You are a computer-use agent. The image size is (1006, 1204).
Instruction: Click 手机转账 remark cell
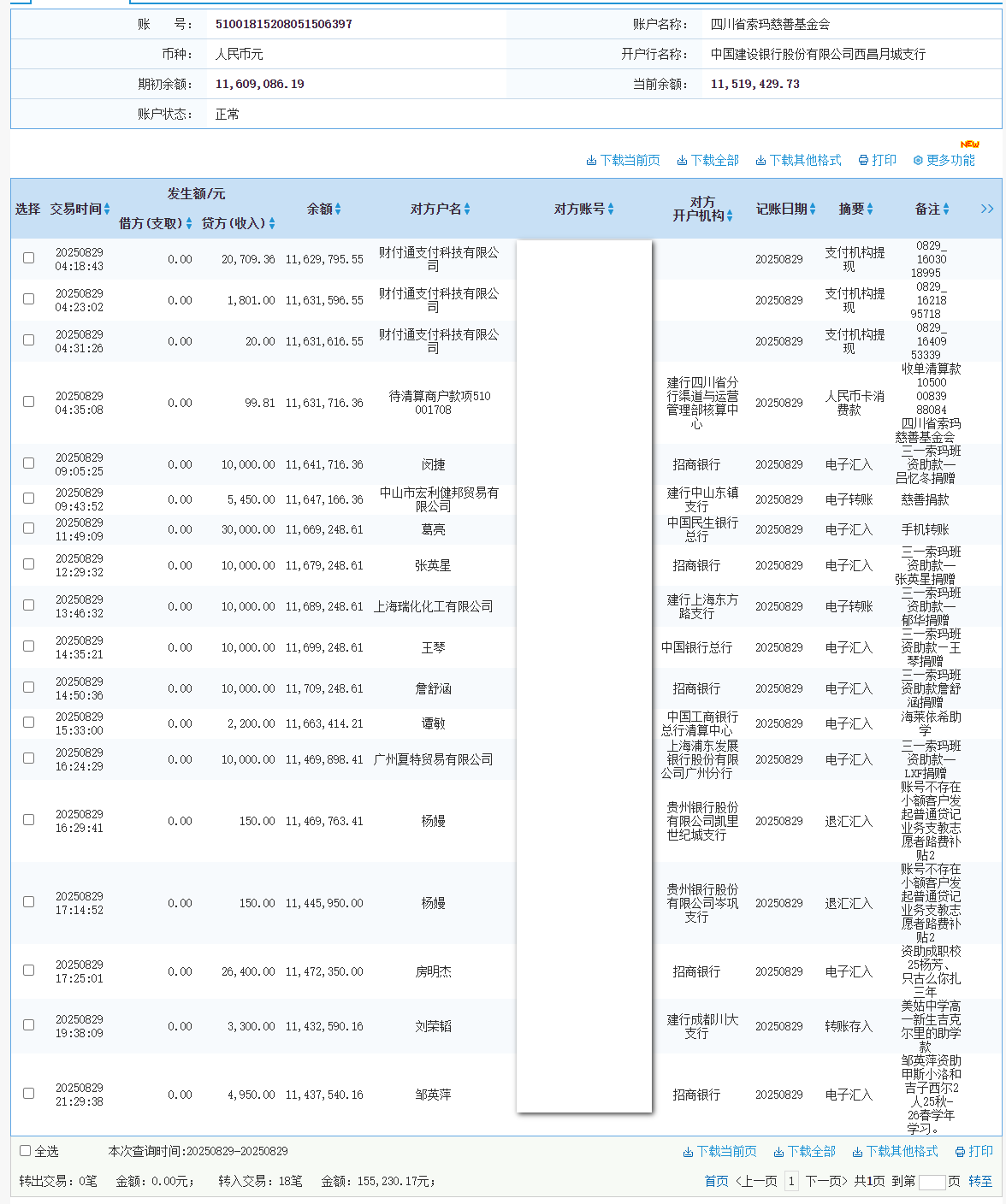925,529
